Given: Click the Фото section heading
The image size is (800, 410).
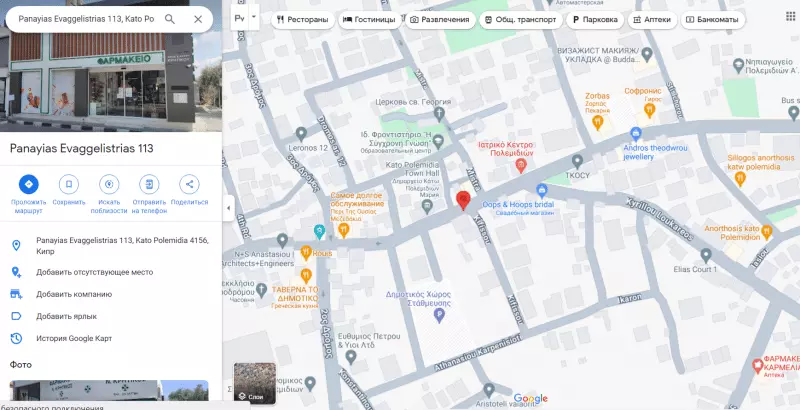Looking at the screenshot, I should click(x=20, y=365).
